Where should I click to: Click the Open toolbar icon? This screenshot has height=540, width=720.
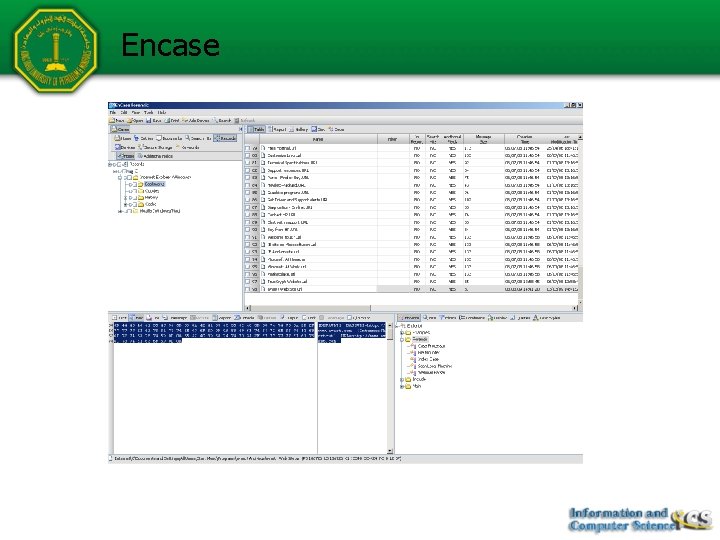[x=135, y=121]
